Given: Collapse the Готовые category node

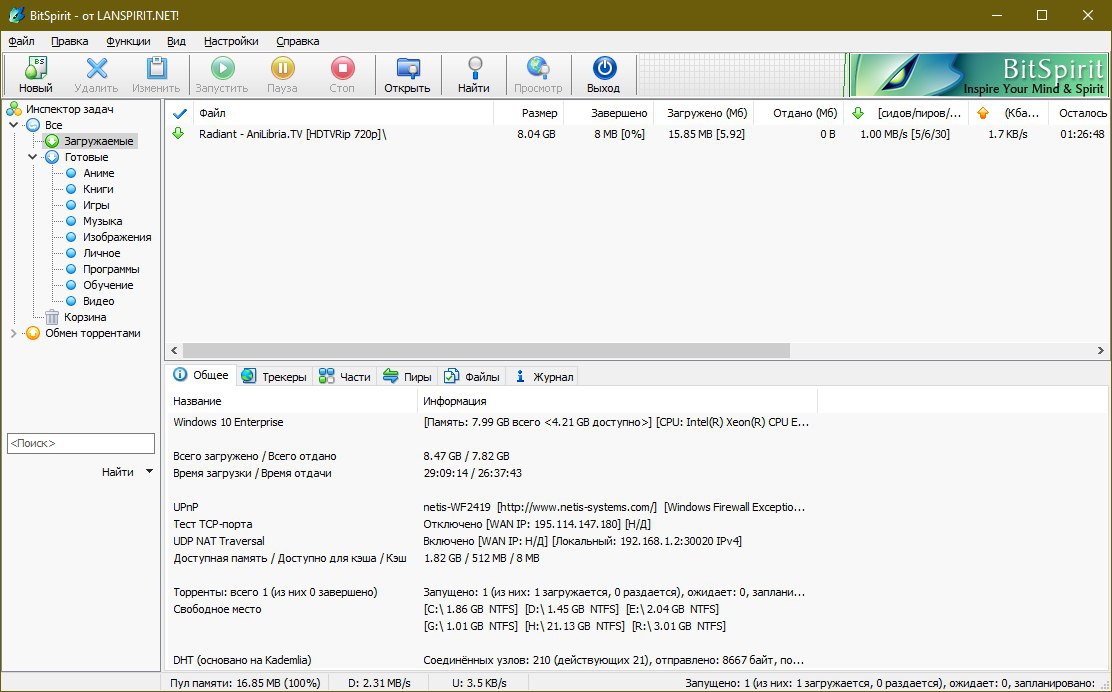Looking at the screenshot, I should point(33,157).
